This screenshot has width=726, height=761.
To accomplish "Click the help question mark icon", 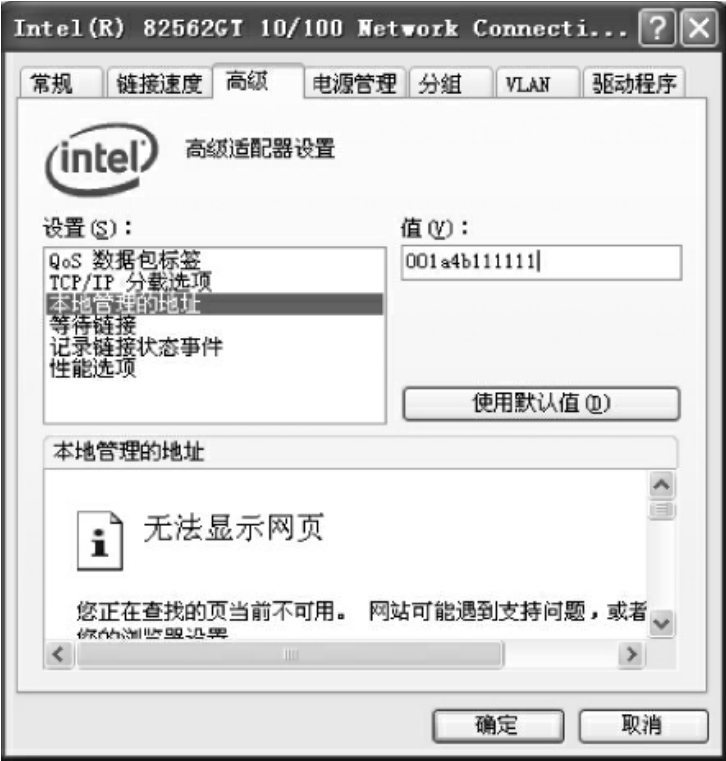I will [657, 28].
